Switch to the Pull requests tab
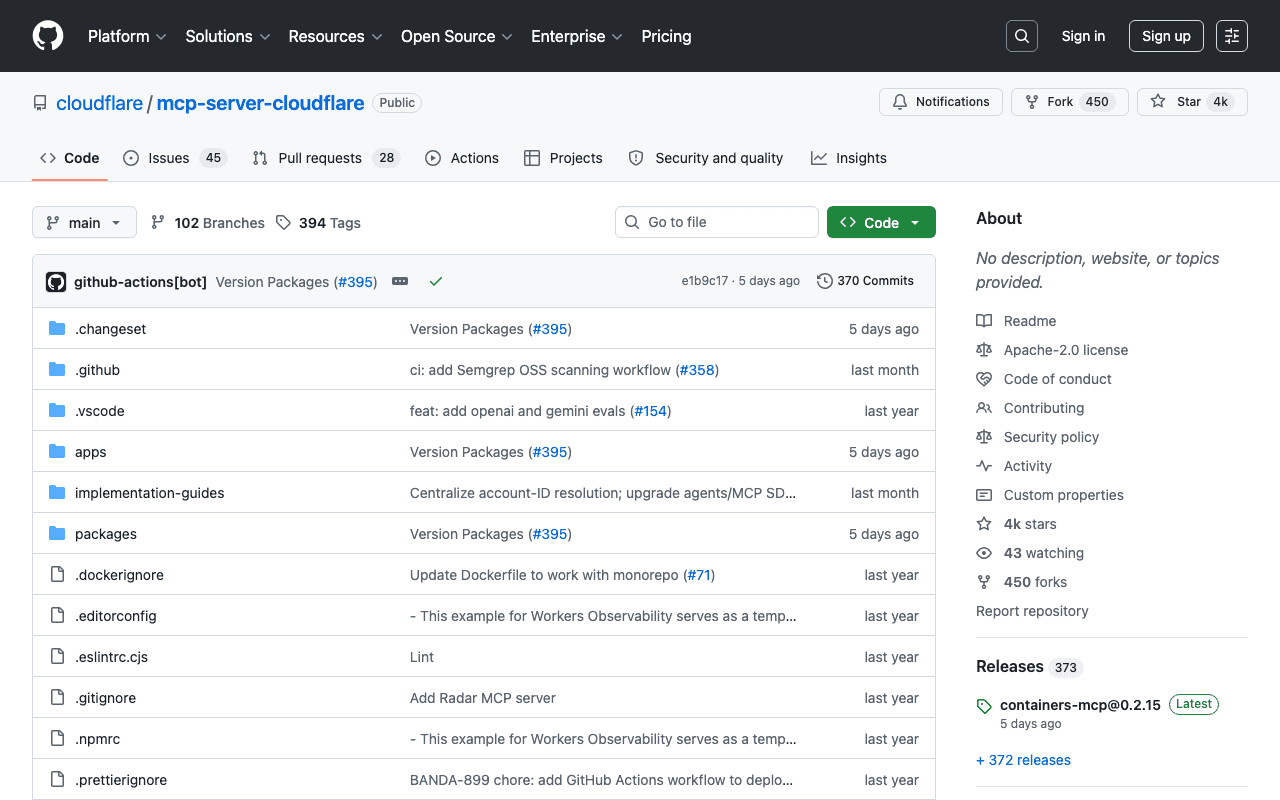 pyautogui.click(x=326, y=158)
